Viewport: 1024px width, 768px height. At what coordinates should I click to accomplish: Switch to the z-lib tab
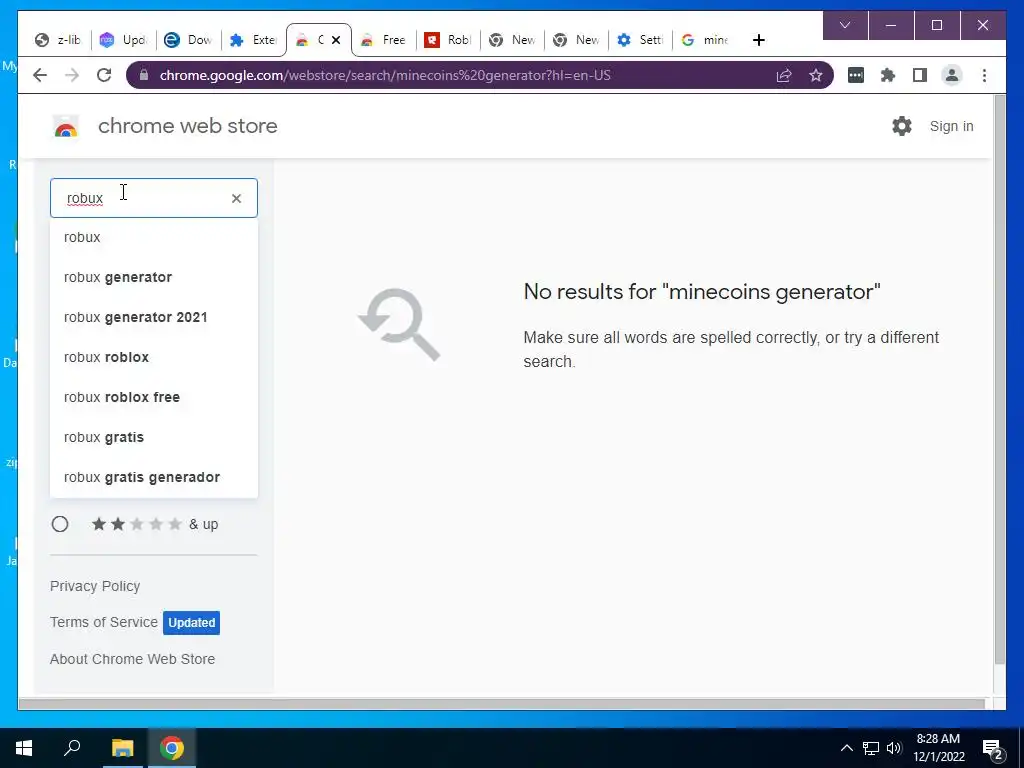tap(58, 40)
